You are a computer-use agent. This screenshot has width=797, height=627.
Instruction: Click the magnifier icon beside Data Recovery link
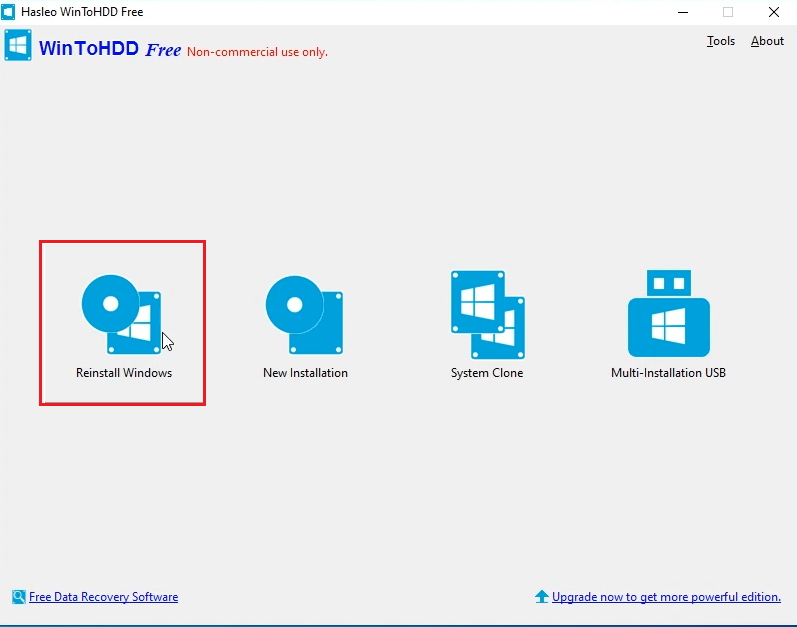19,597
